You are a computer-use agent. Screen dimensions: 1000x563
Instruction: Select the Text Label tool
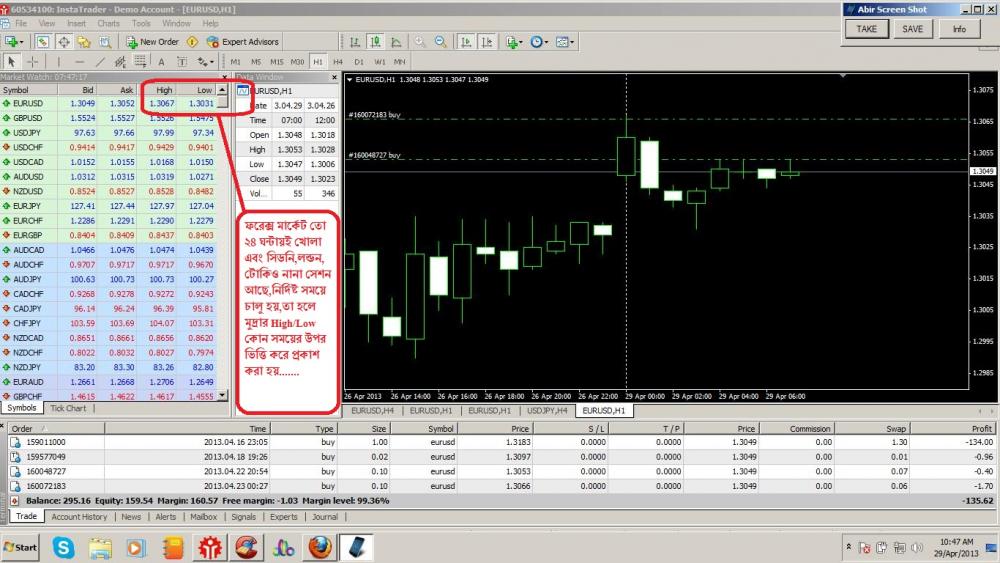point(182,62)
